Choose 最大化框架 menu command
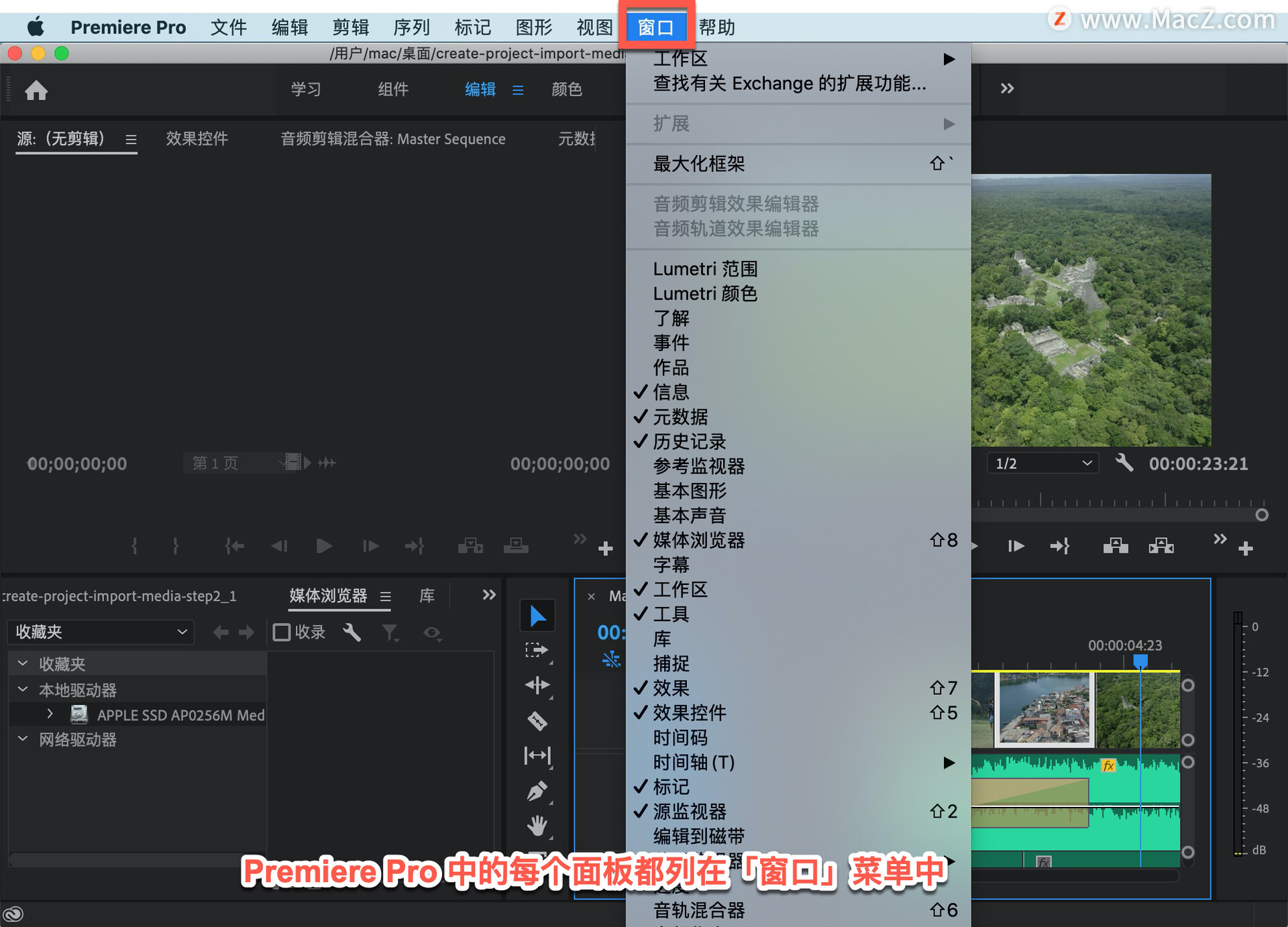The width and height of the screenshot is (1288, 927). click(x=798, y=163)
